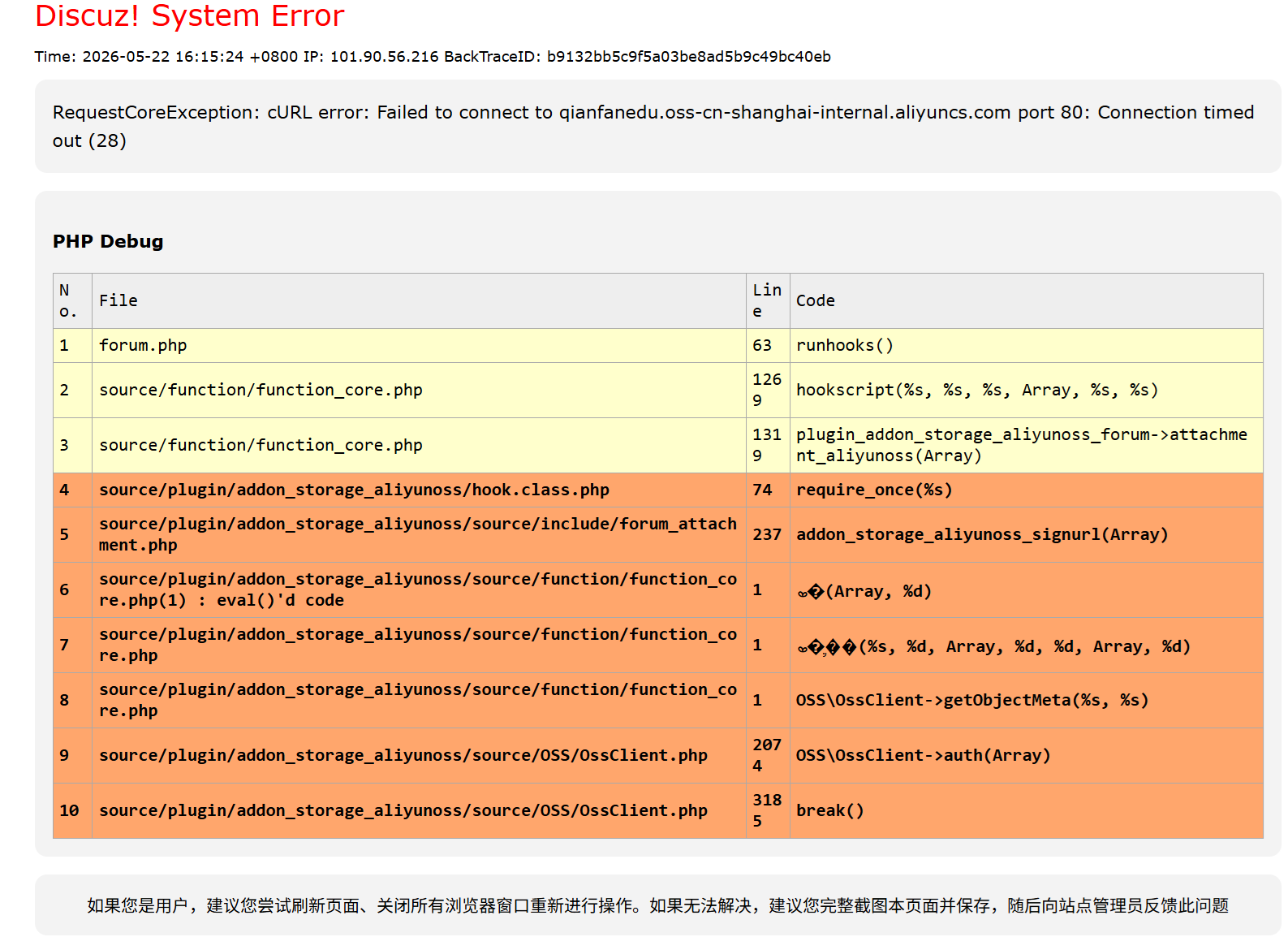Click the line number cell in row 8

768,701
